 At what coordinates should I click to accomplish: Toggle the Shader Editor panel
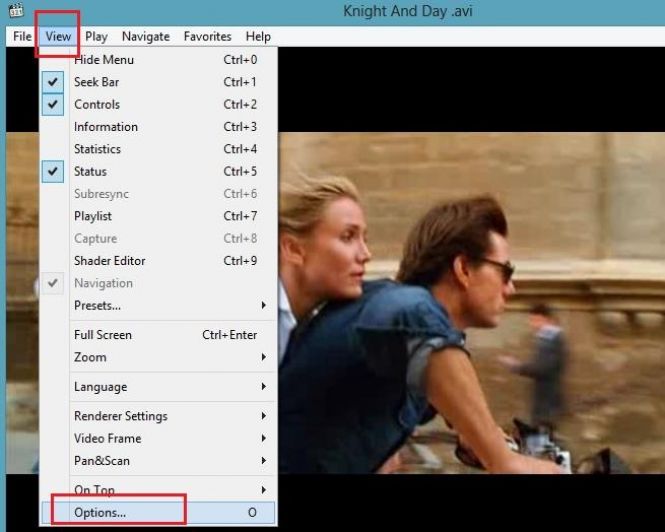(158, 260)
